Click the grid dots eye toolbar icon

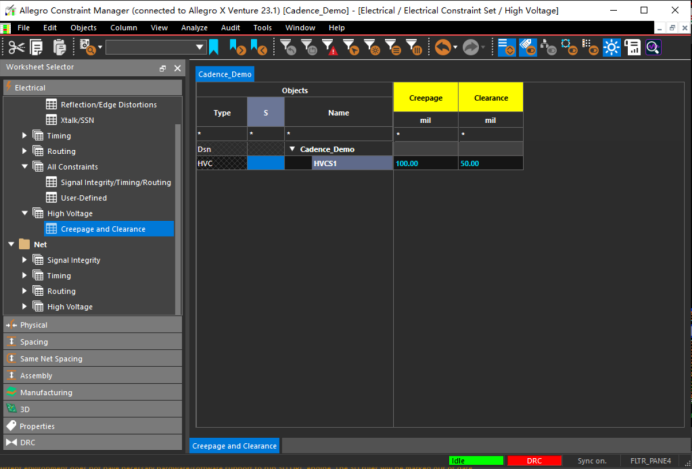point(590,47)
